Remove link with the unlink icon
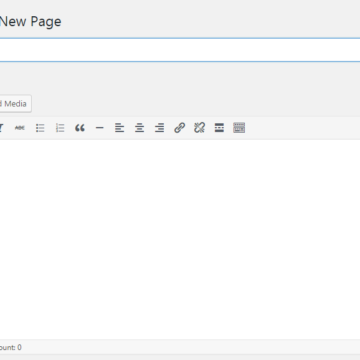 [199, 128]
